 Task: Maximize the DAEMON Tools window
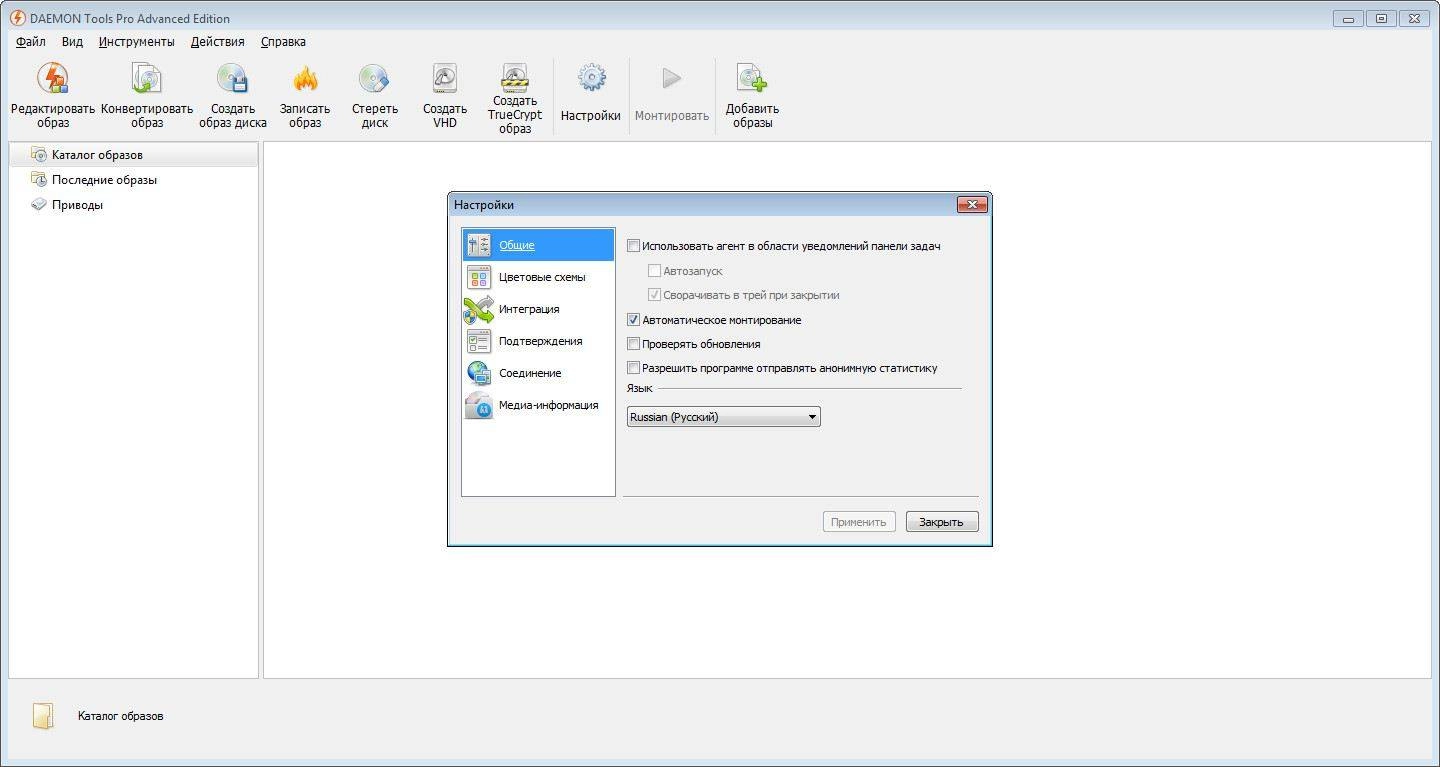[1382, 19]
